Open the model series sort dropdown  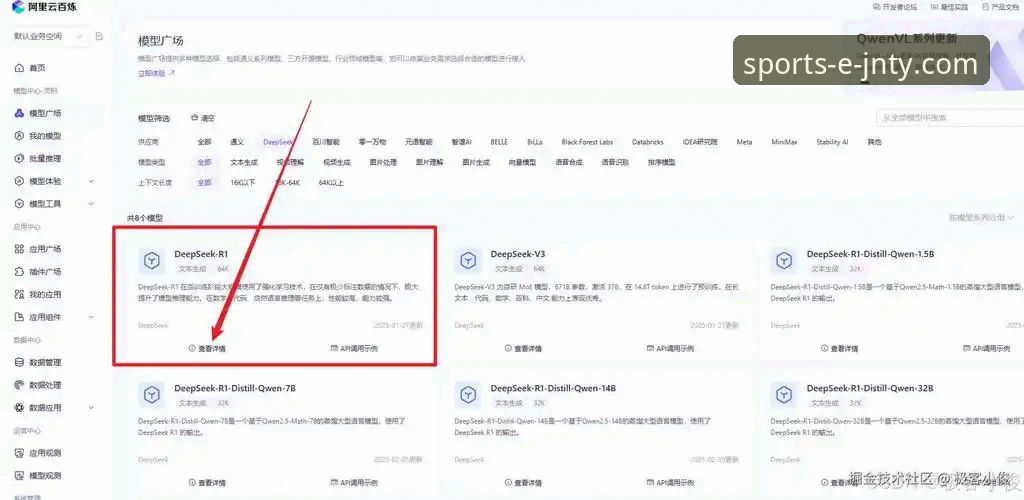982,217
